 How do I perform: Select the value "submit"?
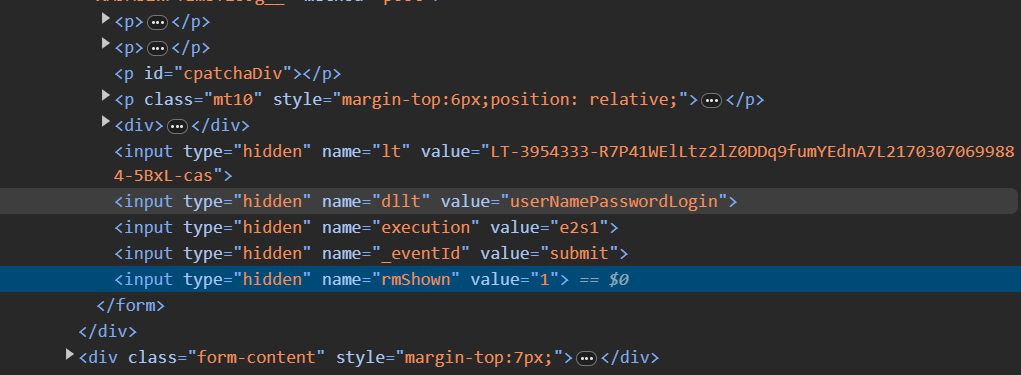(x=579, y=253)
